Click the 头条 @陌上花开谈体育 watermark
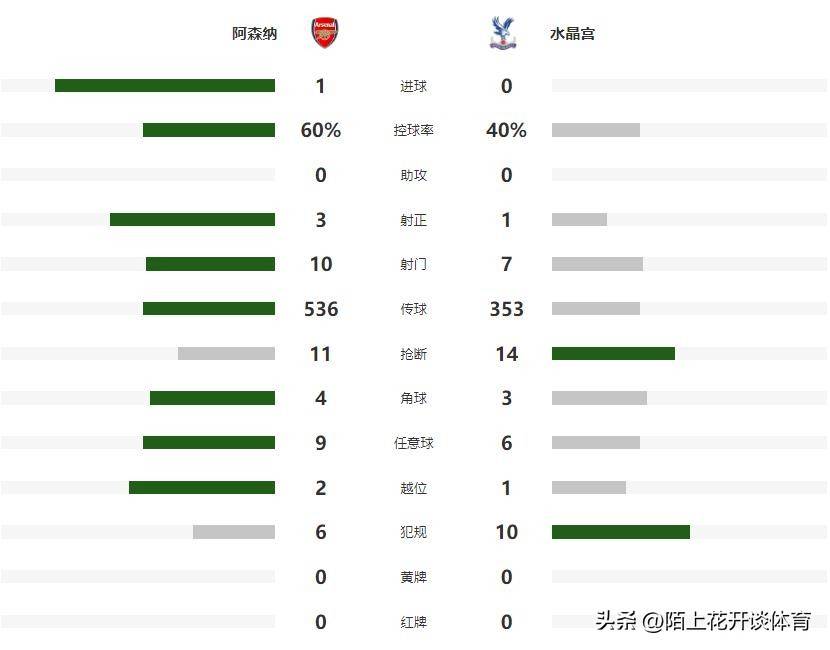The image size is (830, 650). click(703, 621)
